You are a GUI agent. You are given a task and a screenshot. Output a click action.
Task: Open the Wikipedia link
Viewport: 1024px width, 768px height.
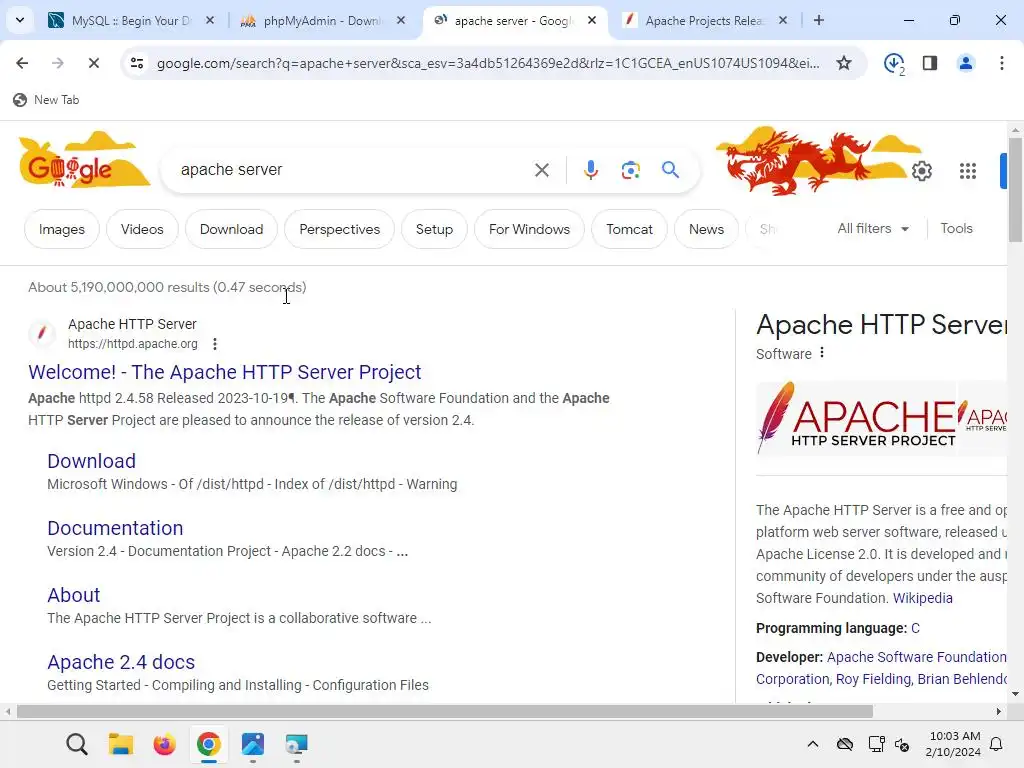coord(922,598)
